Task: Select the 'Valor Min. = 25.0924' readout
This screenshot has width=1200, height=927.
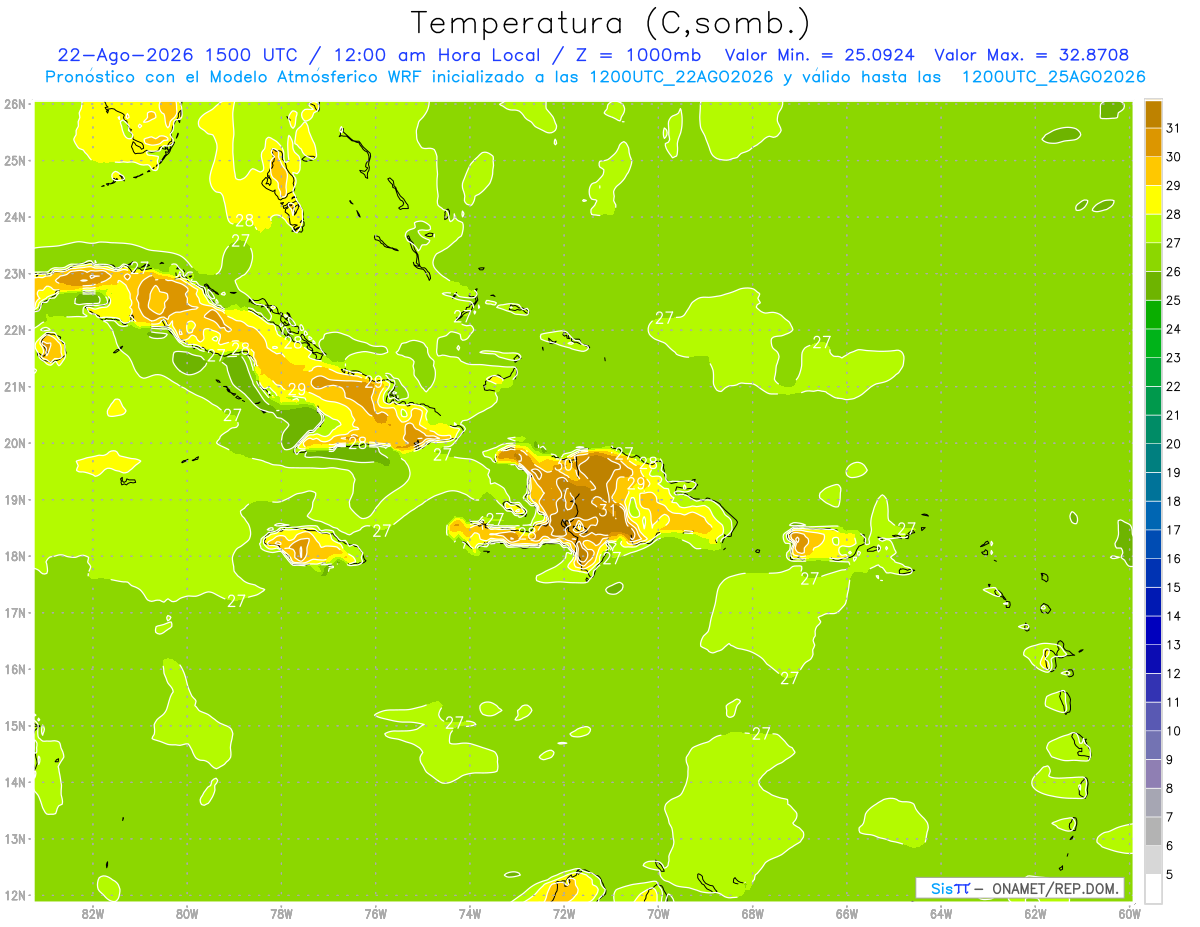Action: point(821,55)
